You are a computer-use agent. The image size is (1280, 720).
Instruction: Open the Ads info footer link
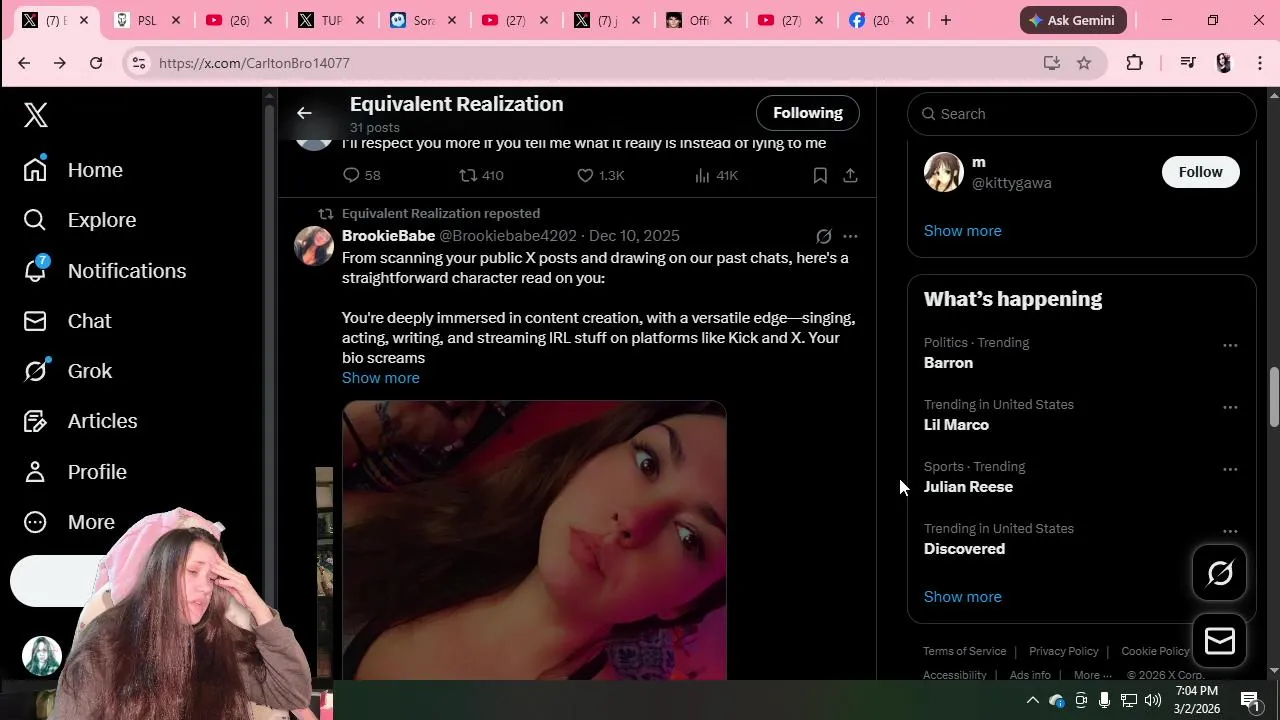pos(1030,675)
